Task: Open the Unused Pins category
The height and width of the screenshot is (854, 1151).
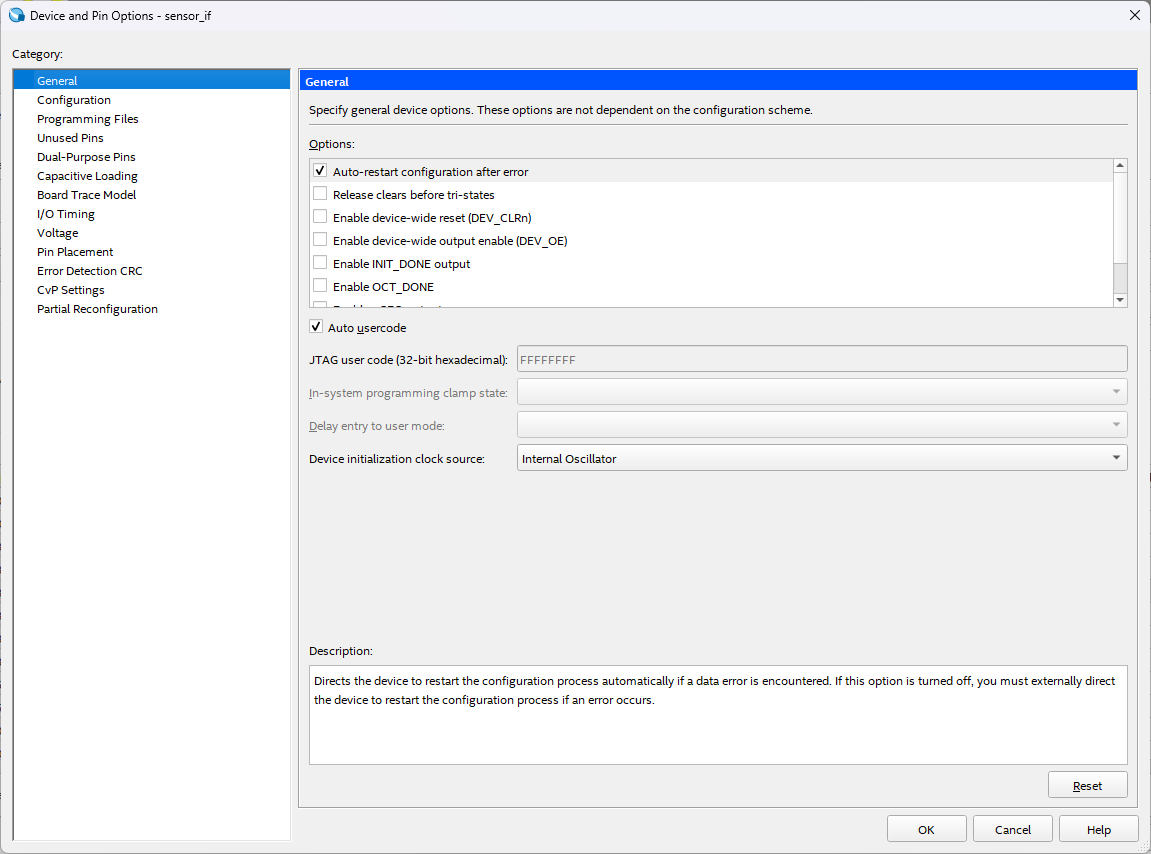Action: (x=70, y=138)
